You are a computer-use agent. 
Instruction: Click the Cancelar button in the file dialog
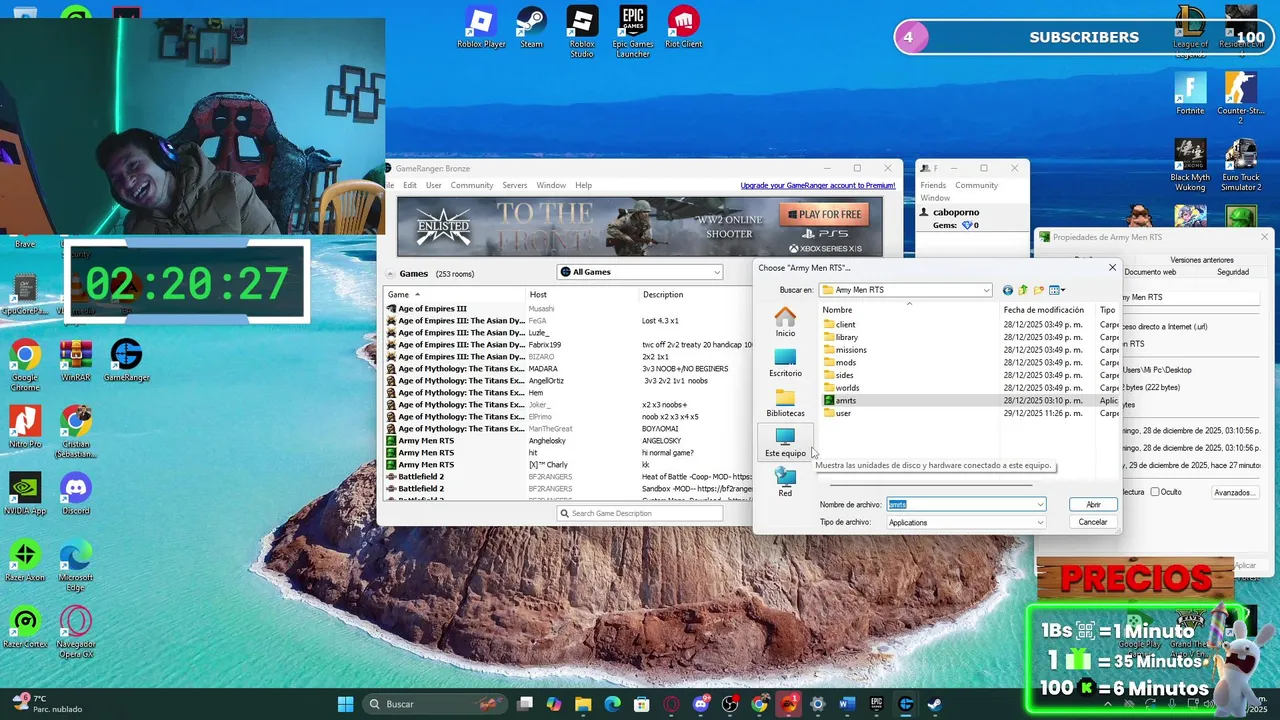pos(1093,522)
